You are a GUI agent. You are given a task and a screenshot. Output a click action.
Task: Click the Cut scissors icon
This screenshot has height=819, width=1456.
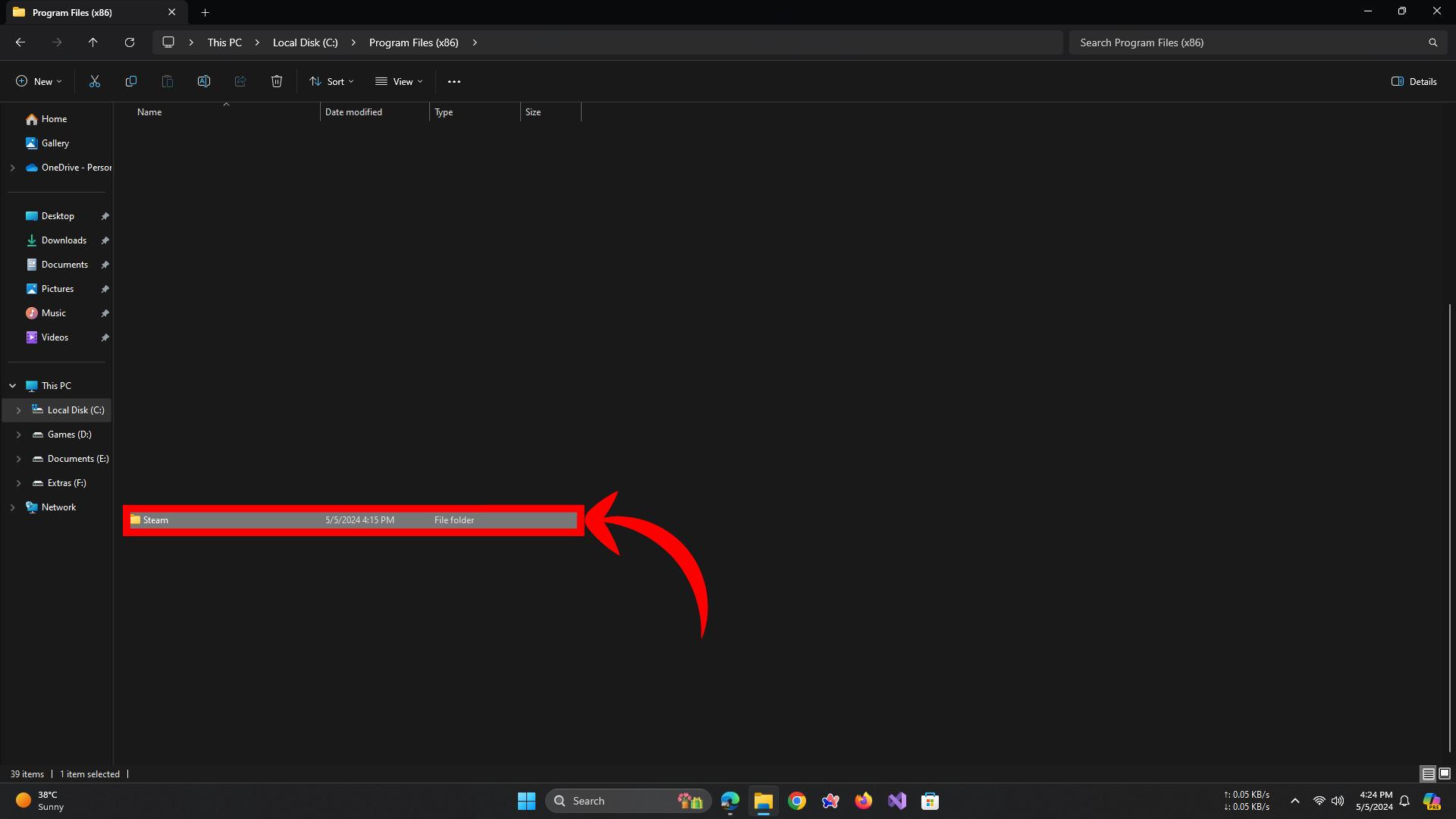pos(95,81)
